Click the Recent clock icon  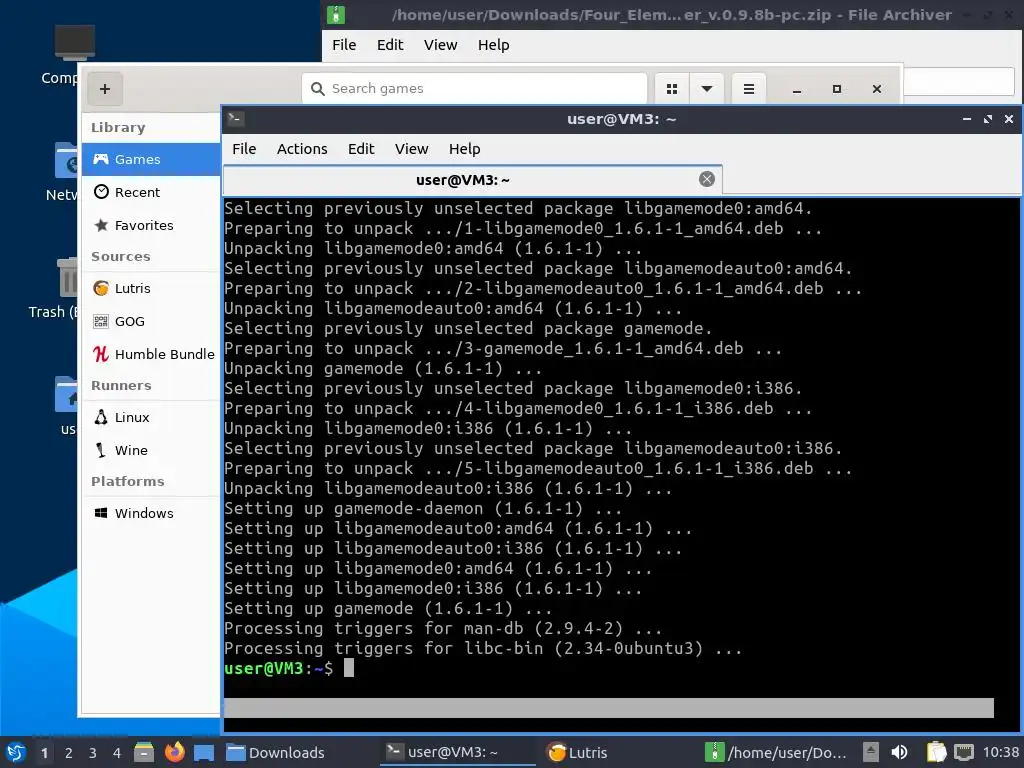pyautogui.click(x=101, y=192)
